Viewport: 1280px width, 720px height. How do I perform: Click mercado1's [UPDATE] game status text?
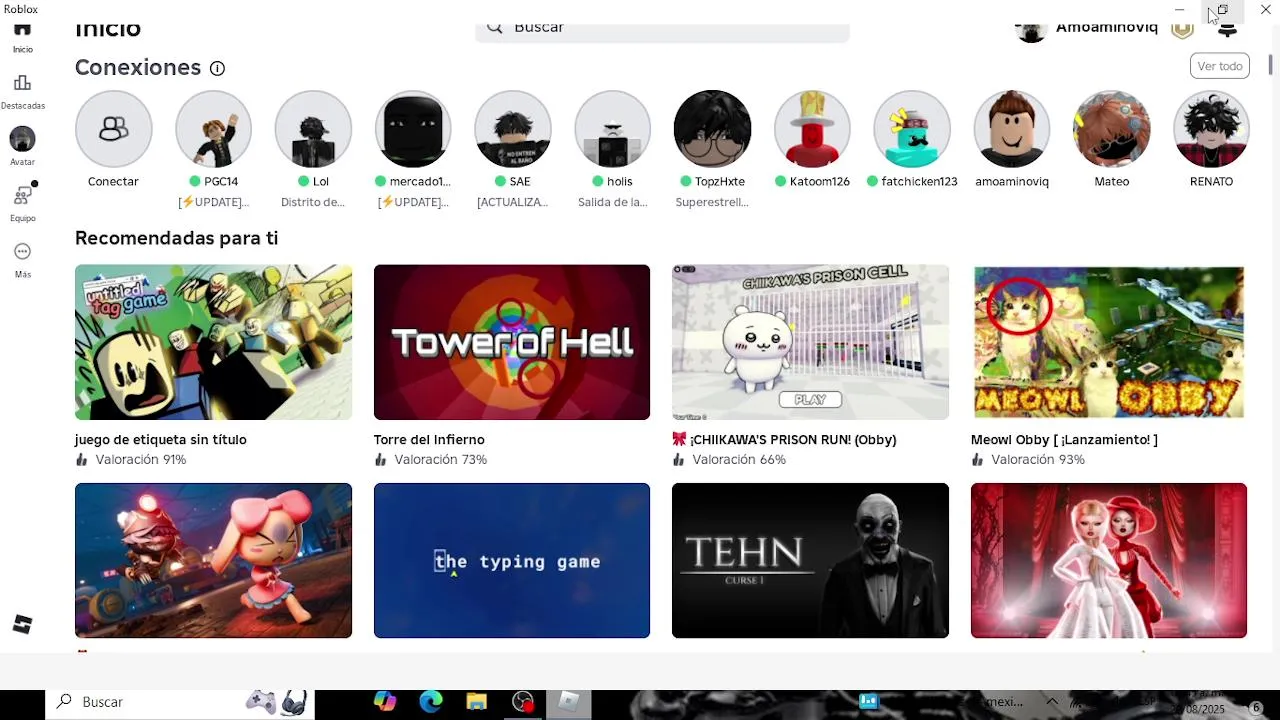click(x=413, y=202)
